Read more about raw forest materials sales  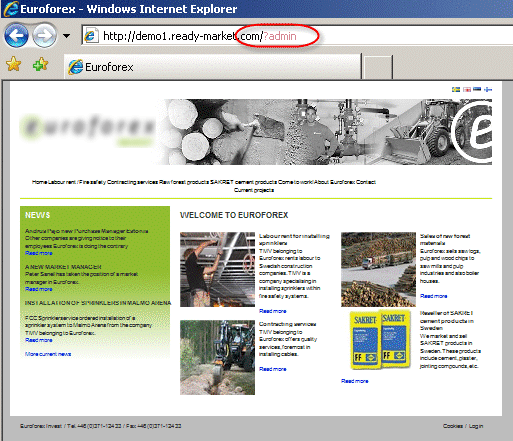click(434, 296)
